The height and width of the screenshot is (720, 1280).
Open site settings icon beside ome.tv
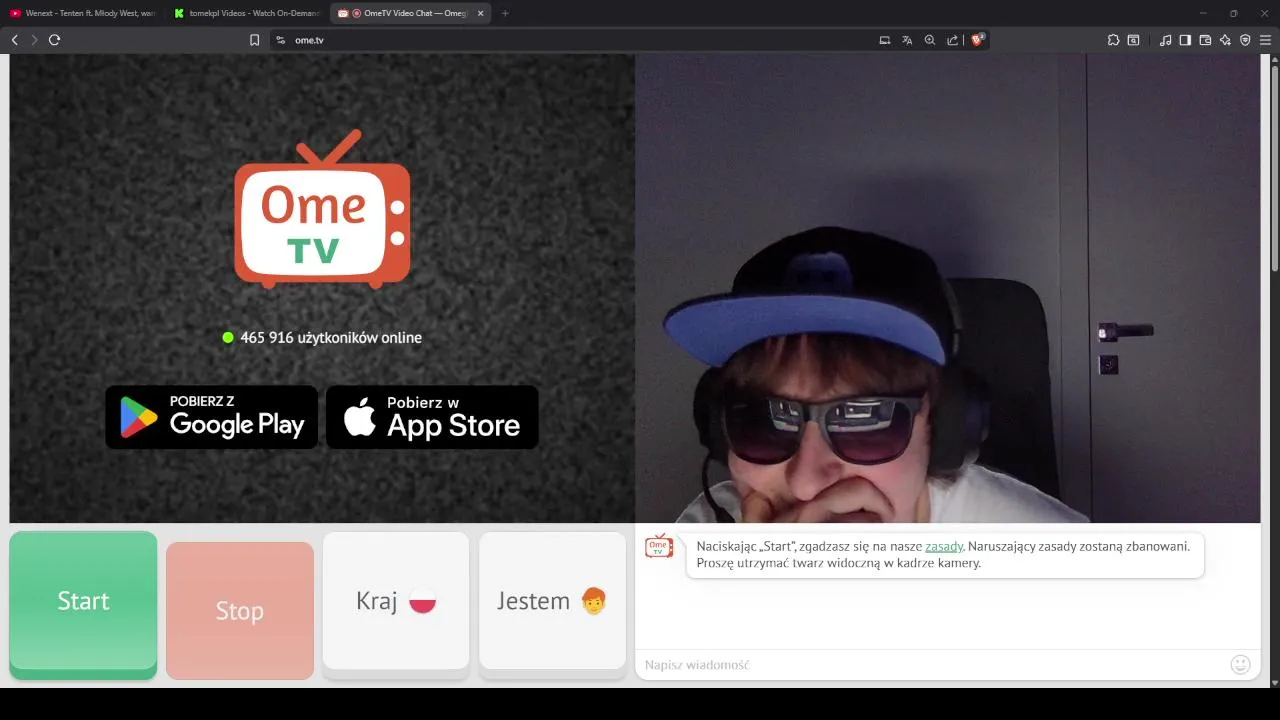pos(280,40)
